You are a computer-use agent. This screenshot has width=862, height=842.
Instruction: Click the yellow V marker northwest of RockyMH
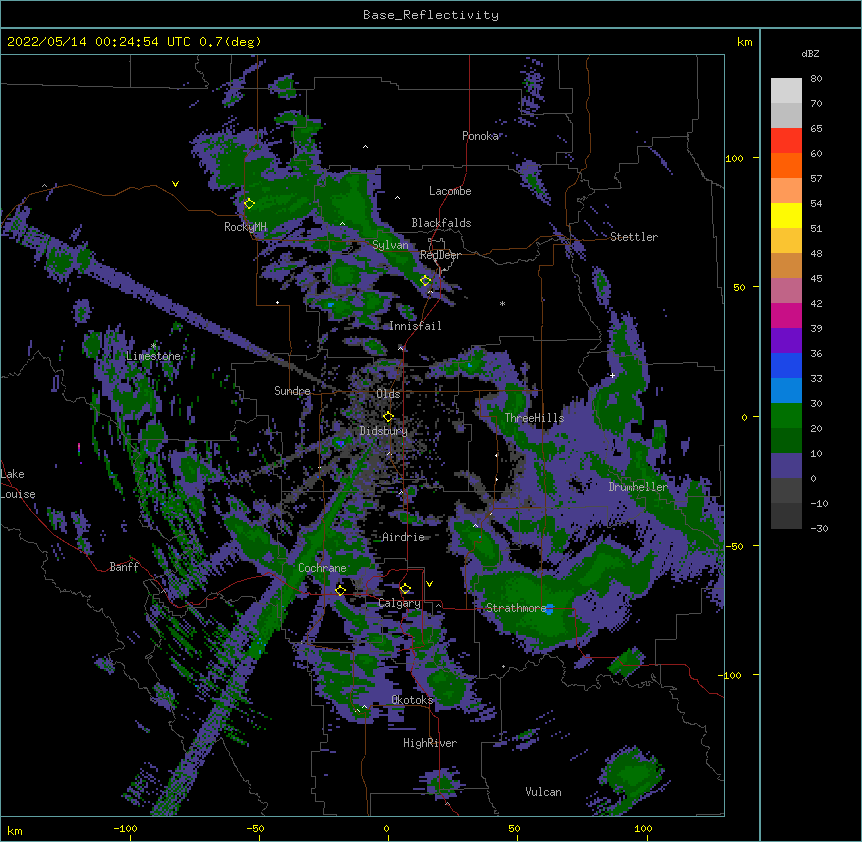pos(175,184)
